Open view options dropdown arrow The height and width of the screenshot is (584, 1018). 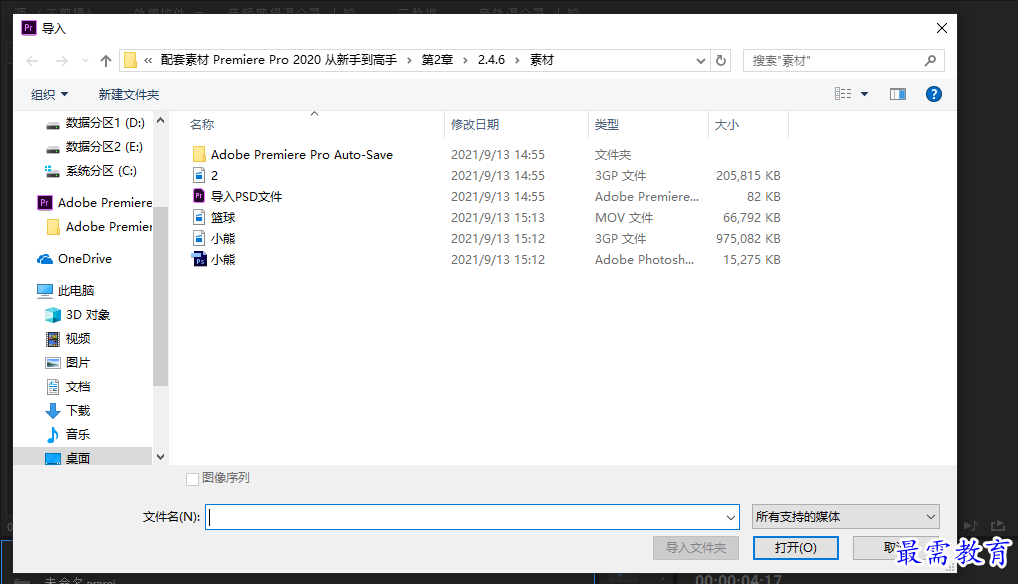click(x=864, y=94)
